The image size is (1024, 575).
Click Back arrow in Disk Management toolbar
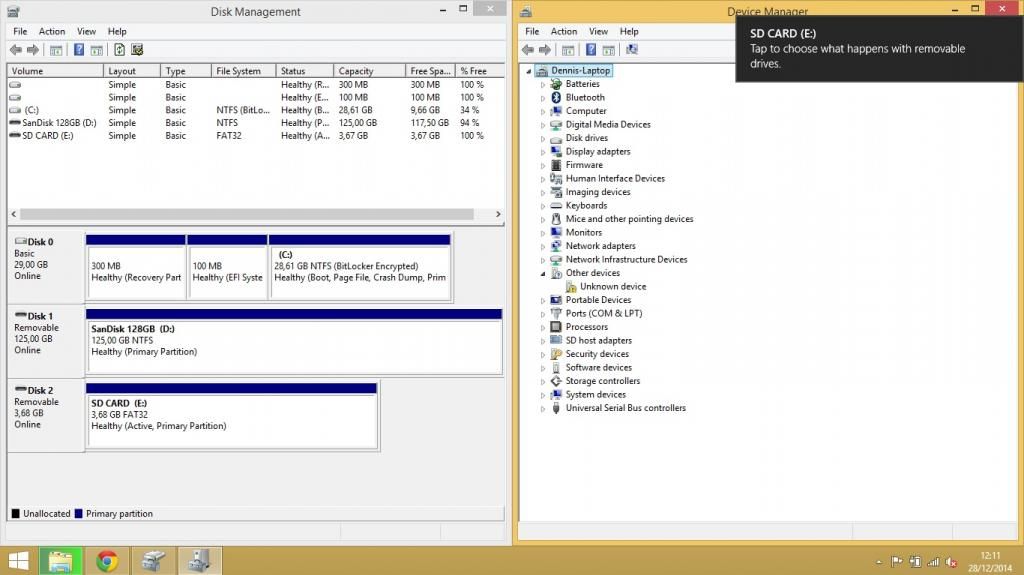point(16,50)
